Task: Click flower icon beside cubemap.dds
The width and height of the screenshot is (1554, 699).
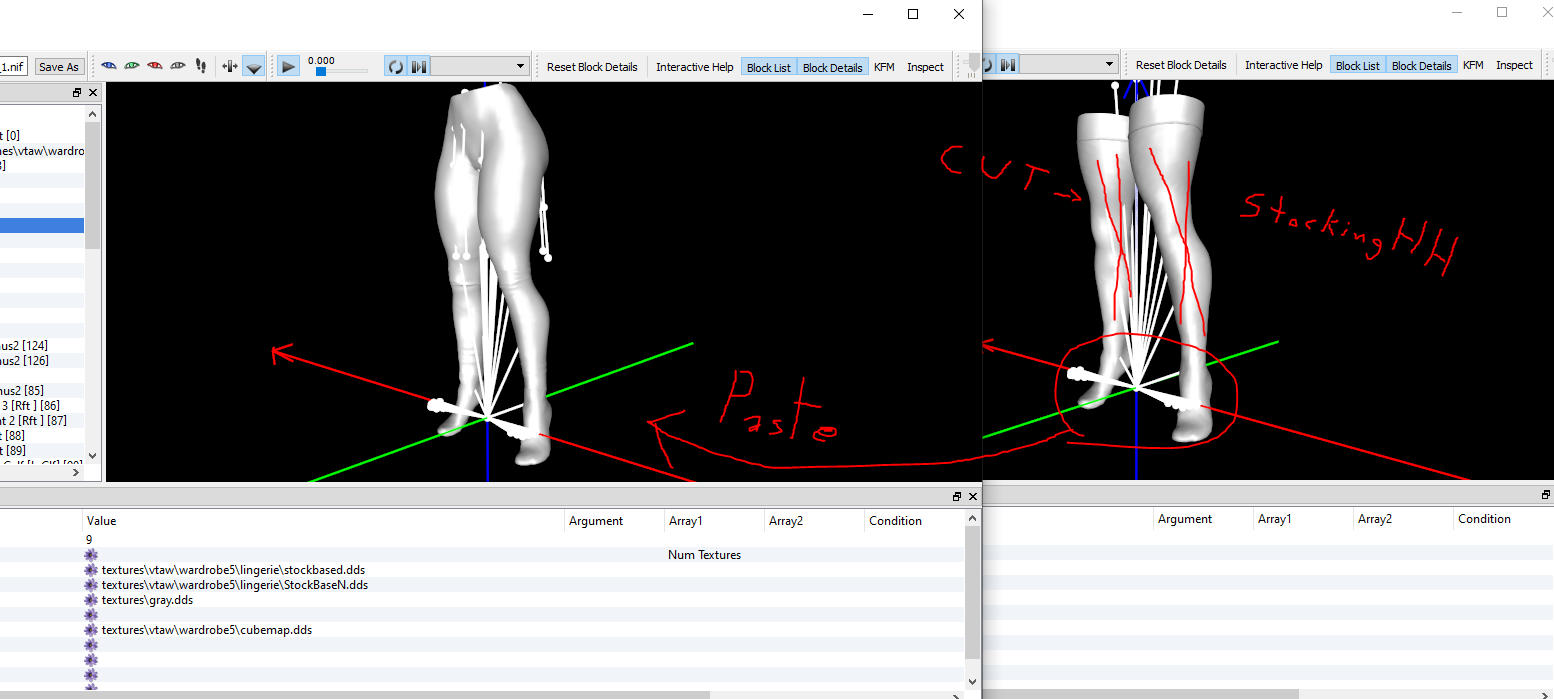Action: 91,630
